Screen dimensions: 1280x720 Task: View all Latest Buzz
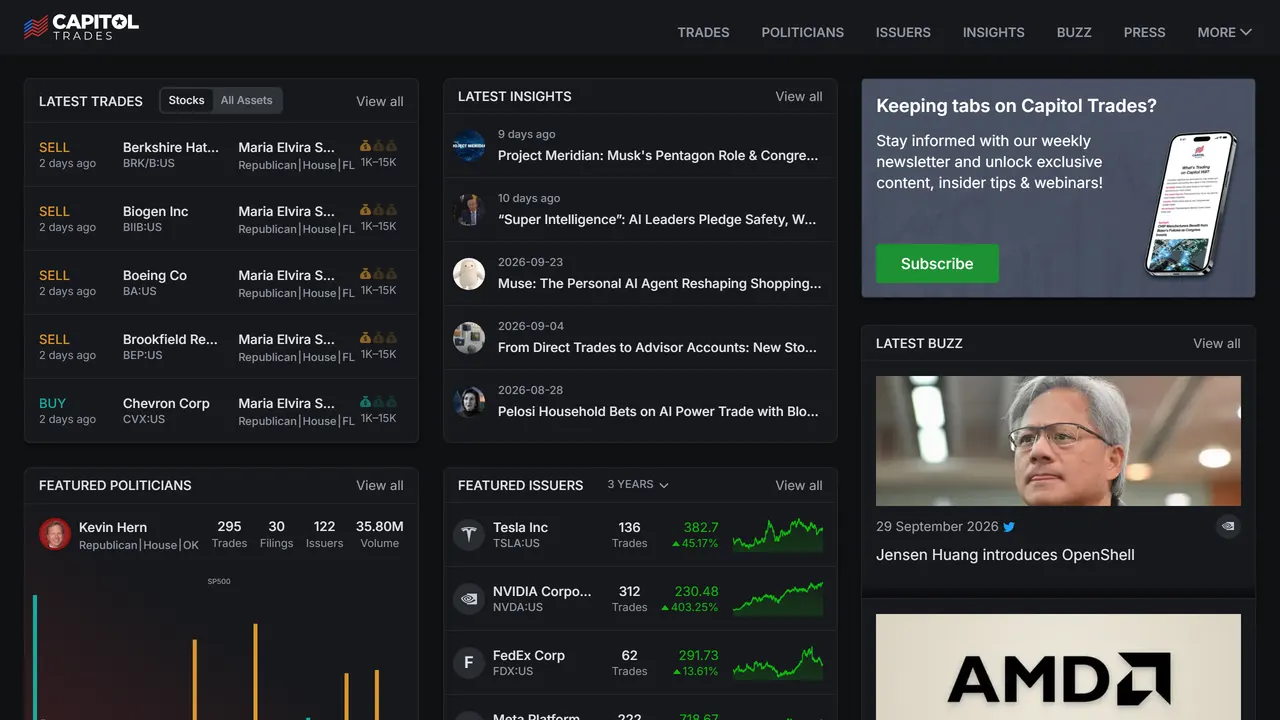click(1217, 343)
